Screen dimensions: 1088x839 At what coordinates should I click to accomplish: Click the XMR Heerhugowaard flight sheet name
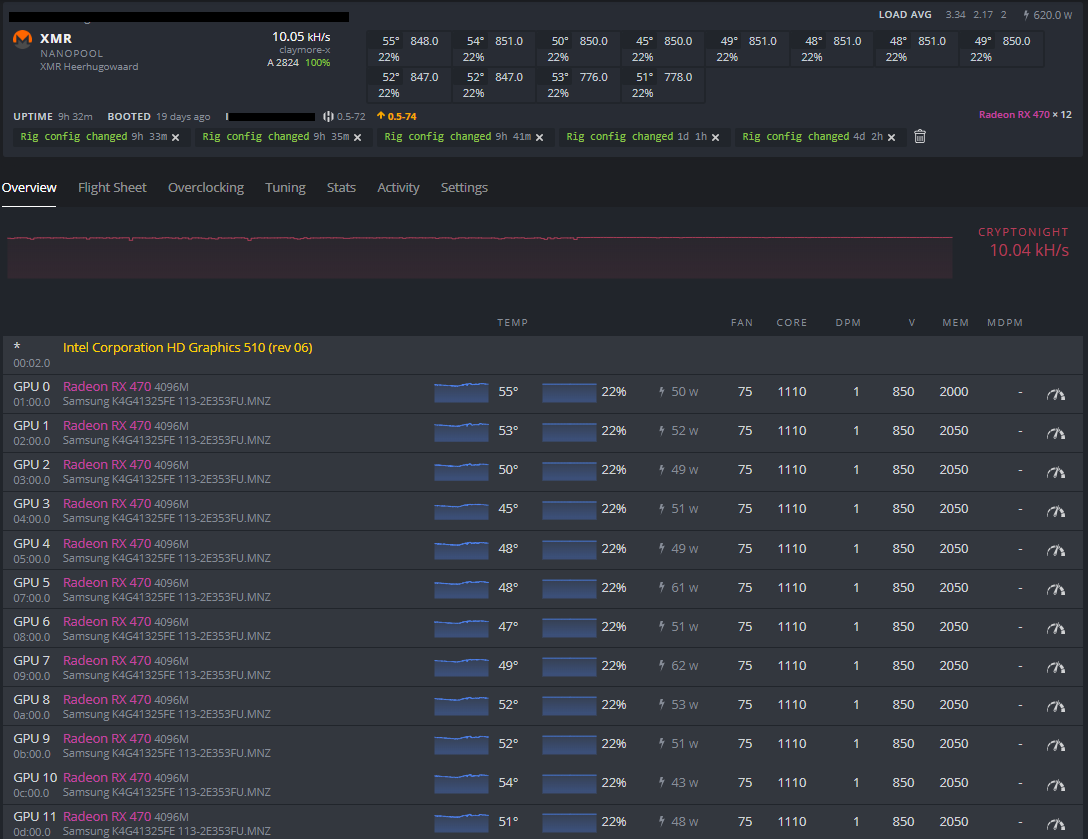click(x=89, y=67)
